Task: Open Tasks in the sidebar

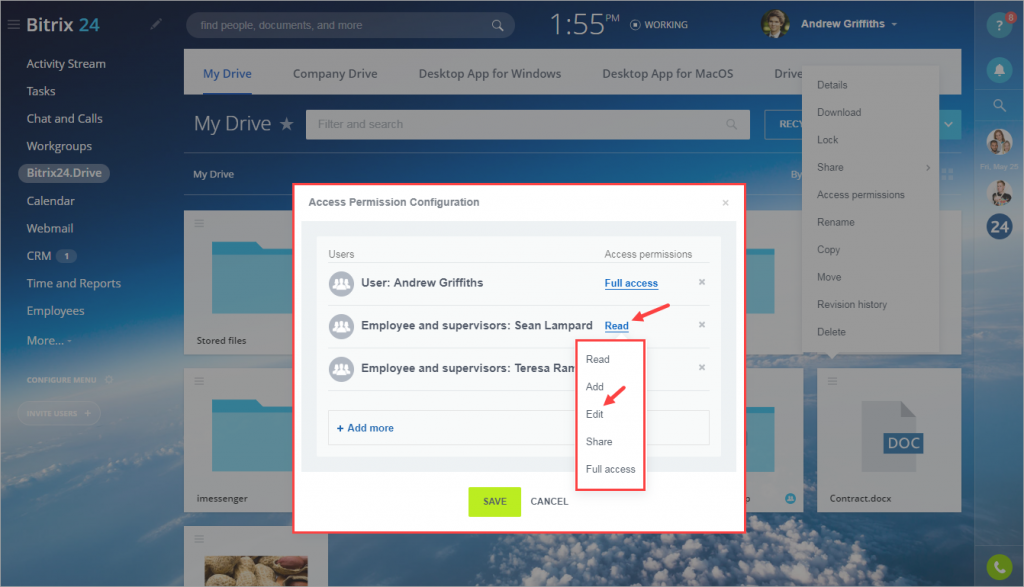Action: point(40,91)
